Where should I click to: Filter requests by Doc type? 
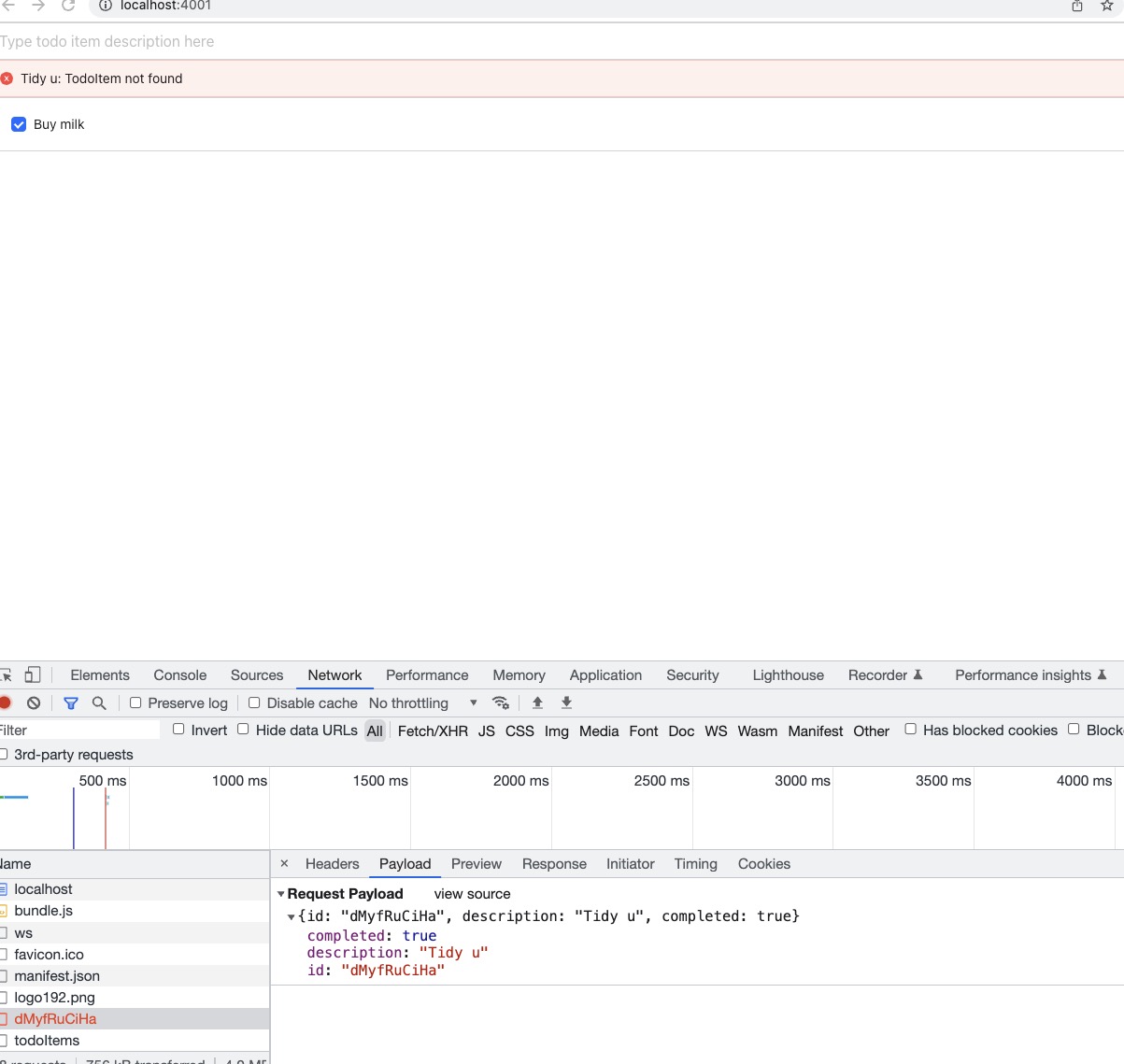point(681,731)
